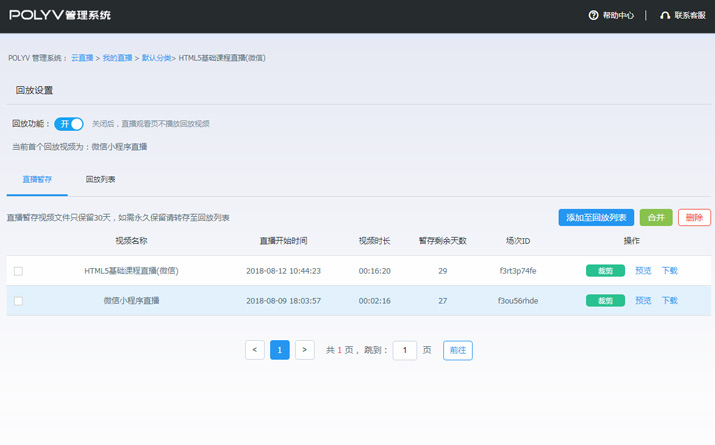Click the POLYV logo in the header
This screenshot has height=445, width=715.
[59, 15]
